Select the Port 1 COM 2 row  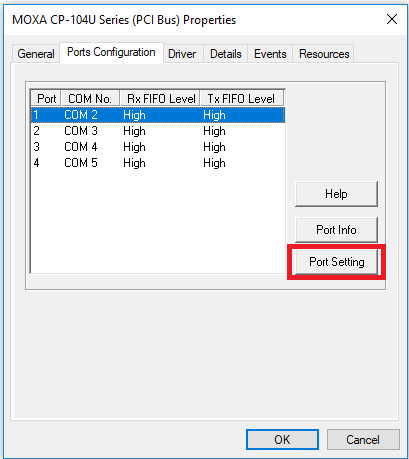click(x=158, y=115)
